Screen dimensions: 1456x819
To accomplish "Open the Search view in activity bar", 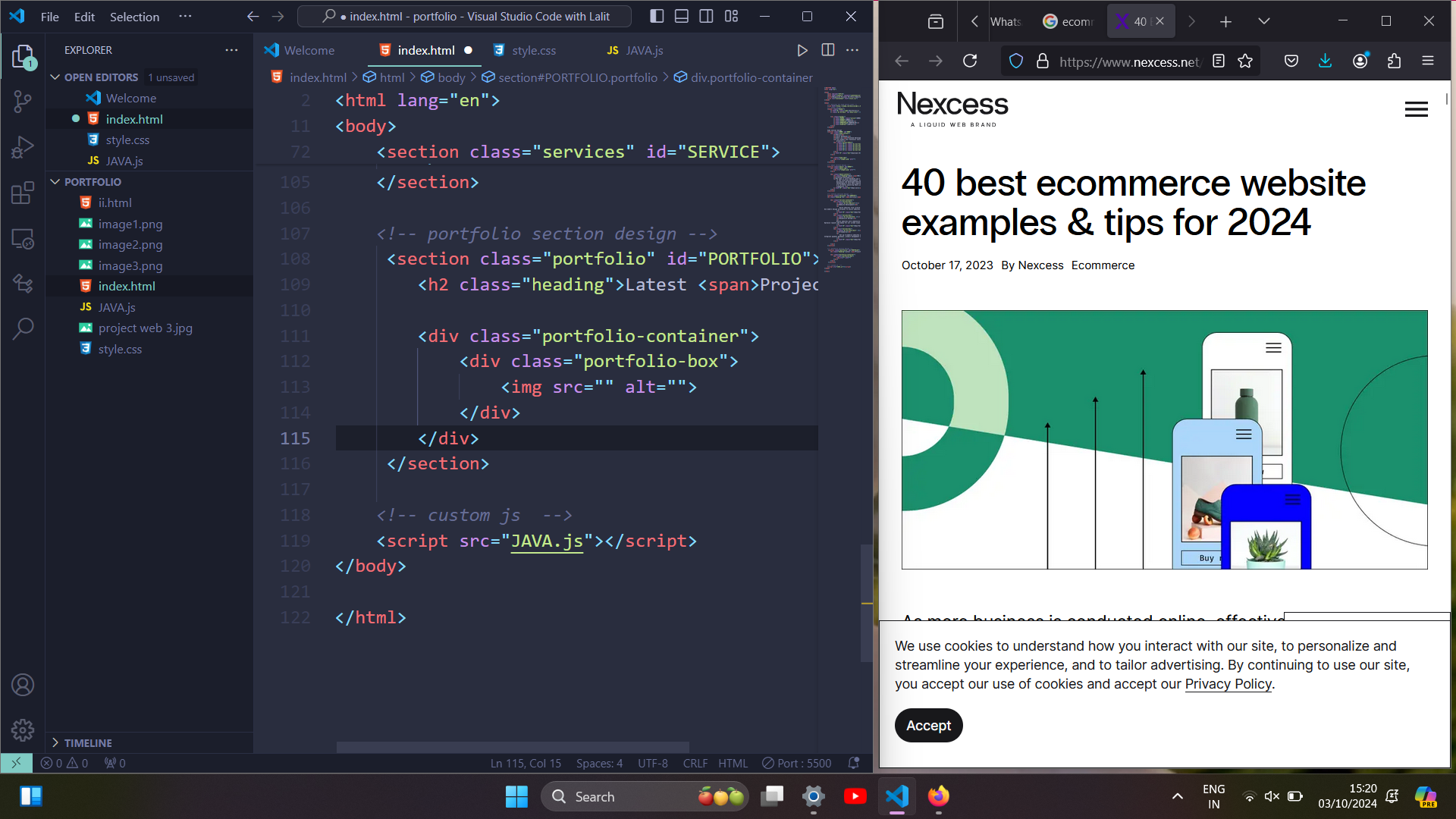I will coord(23,328).
